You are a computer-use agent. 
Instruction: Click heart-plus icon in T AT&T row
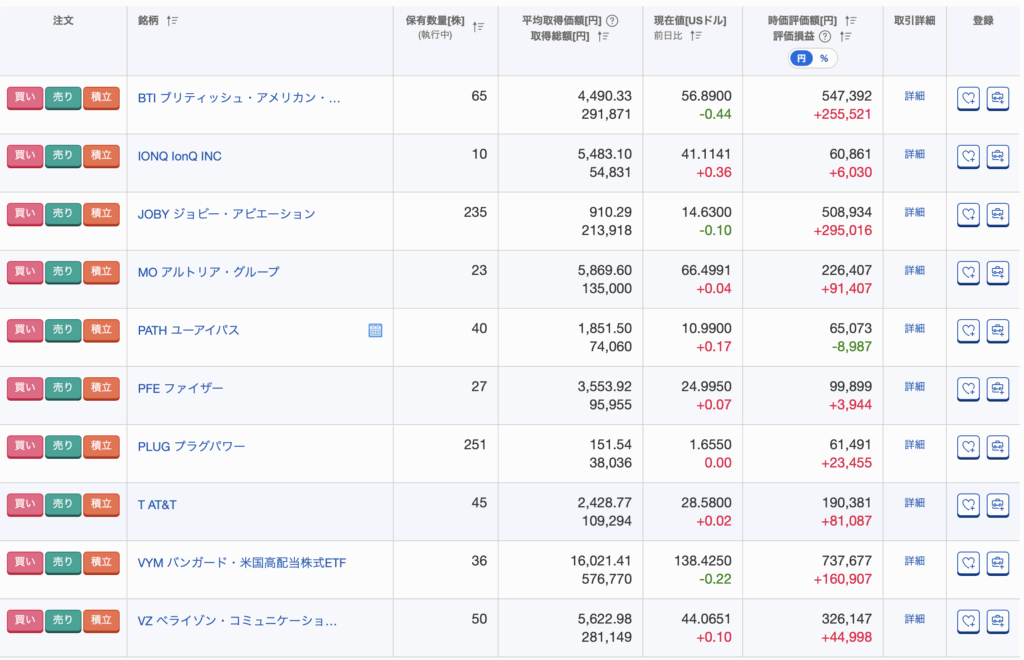click(x=968, y=505)
